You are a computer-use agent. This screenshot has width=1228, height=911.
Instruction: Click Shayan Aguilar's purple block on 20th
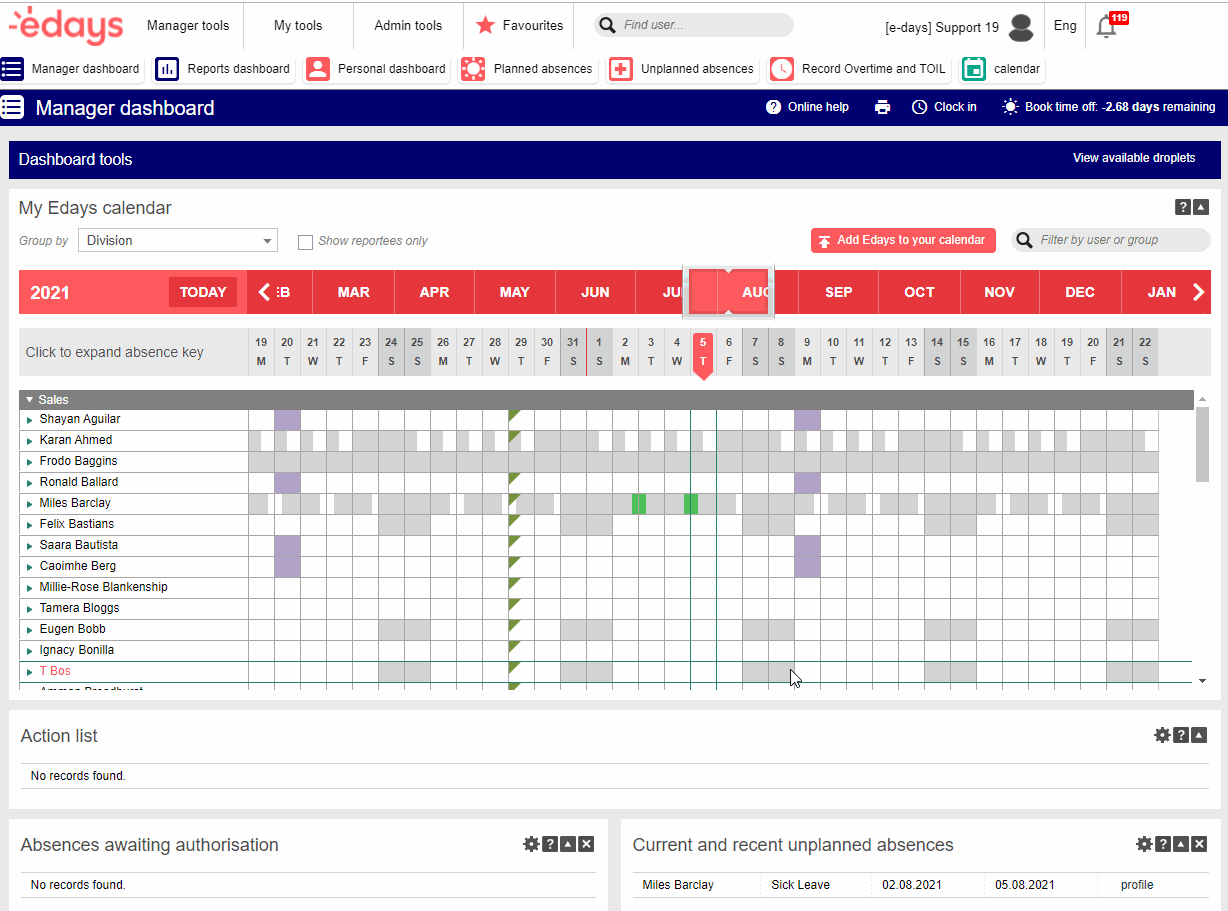point(287,420)
